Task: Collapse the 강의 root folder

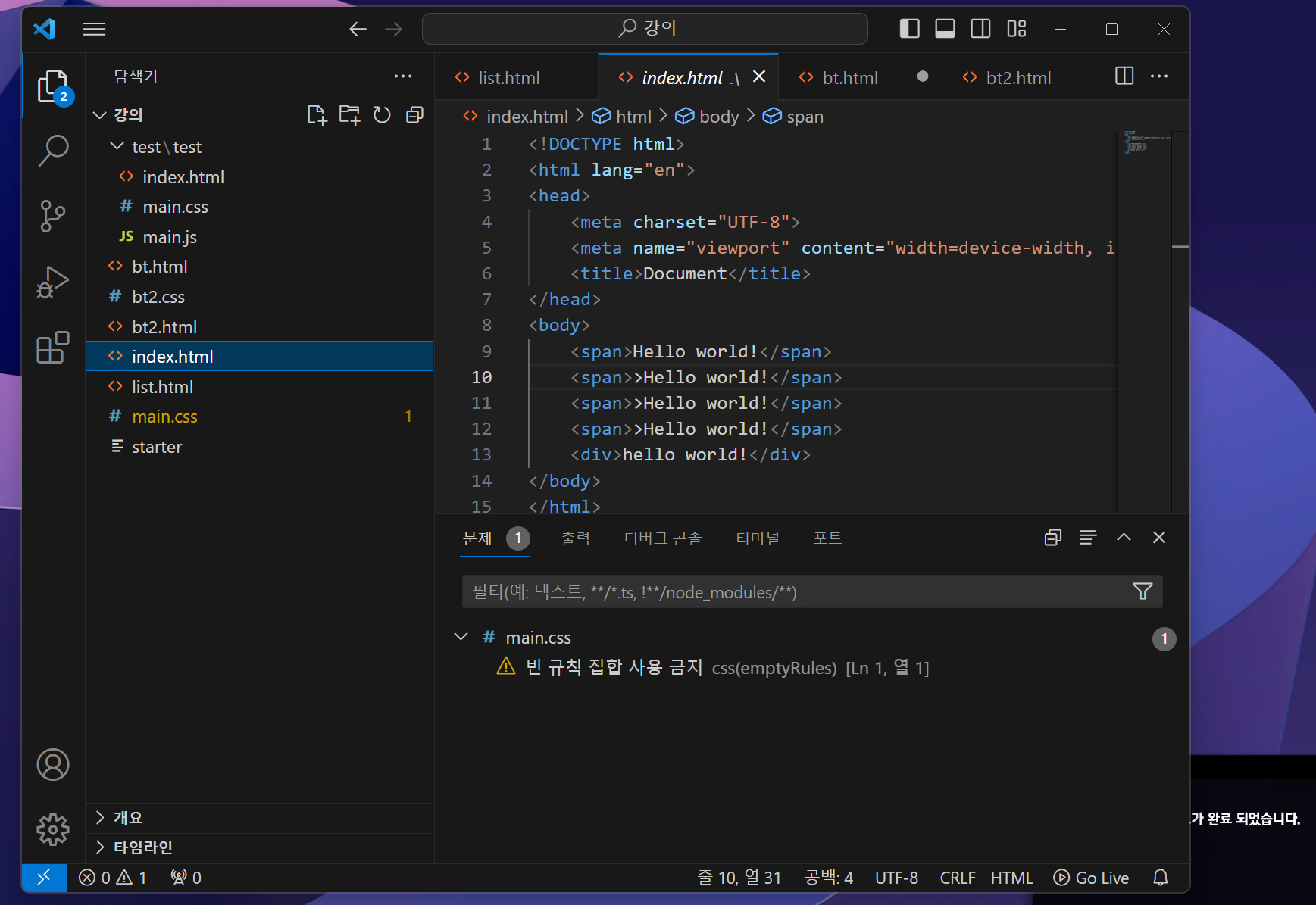Action: [x=100, y=115]
